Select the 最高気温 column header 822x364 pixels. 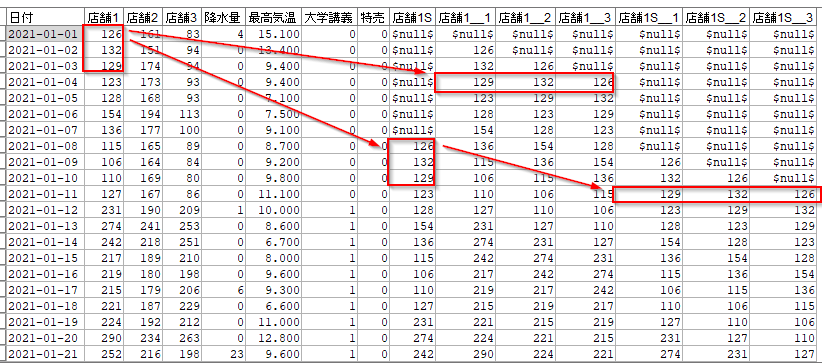(x=274, y=18)
